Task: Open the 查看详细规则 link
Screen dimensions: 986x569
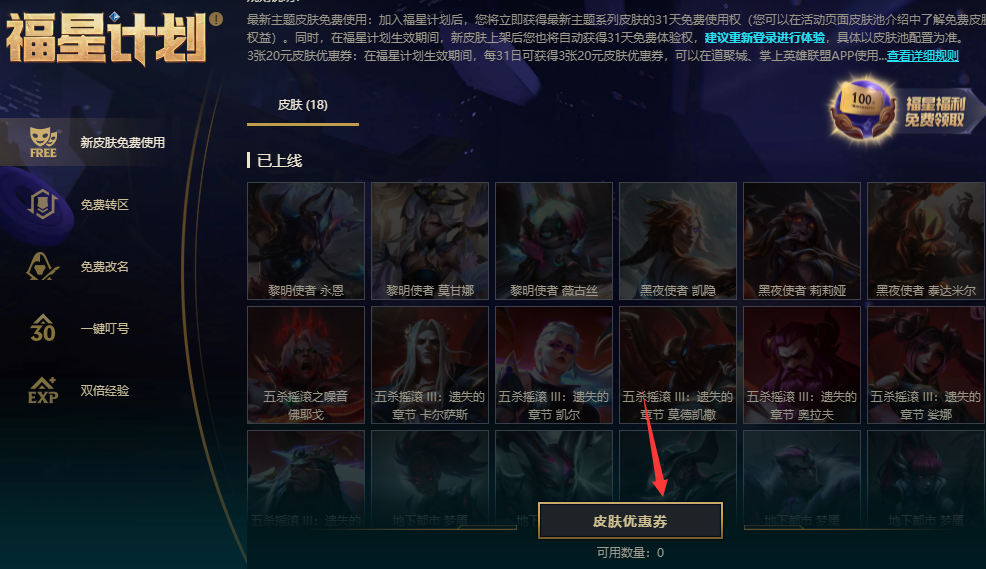Action: coord(922,56)
